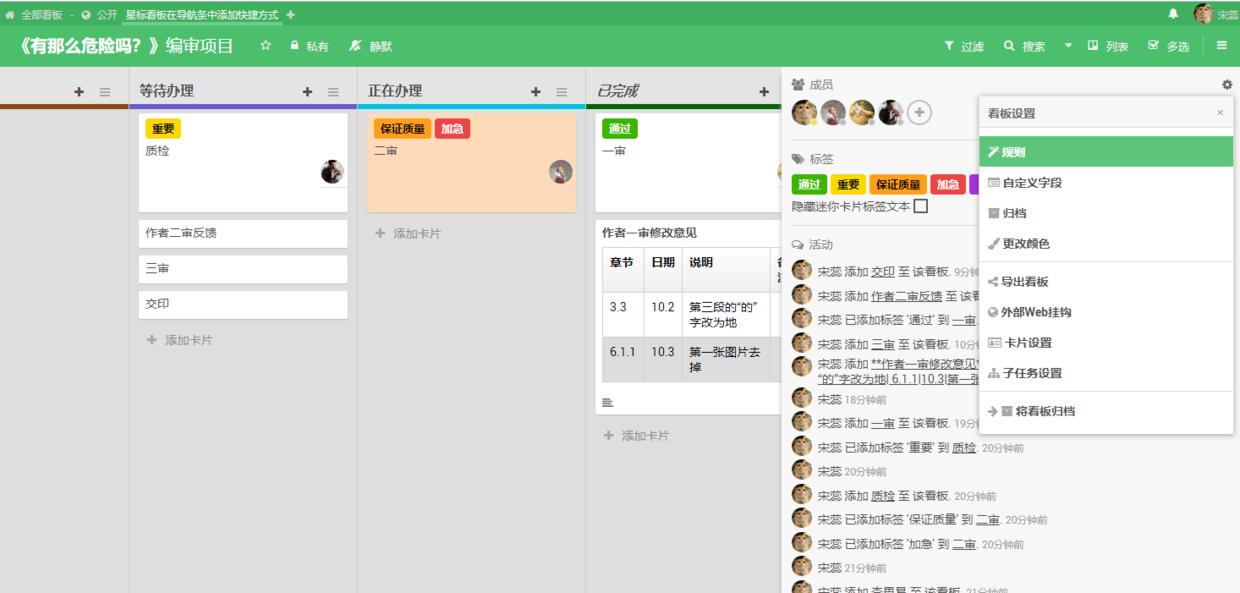Click the 6.1.1 table cell
1240x593 pixels.
622,360
